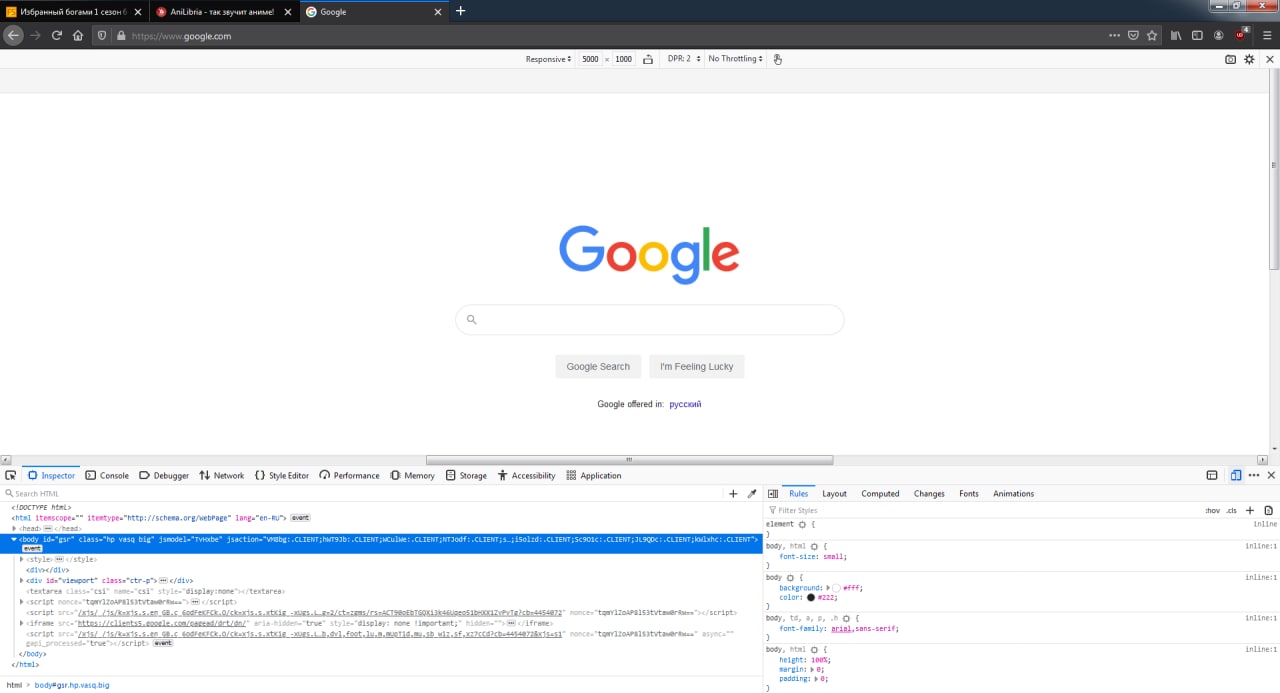This screenshot has height=693, width=1280.
Task: Toggle the :hov pseudo-class panel
Action: [x=1212, y=510]
